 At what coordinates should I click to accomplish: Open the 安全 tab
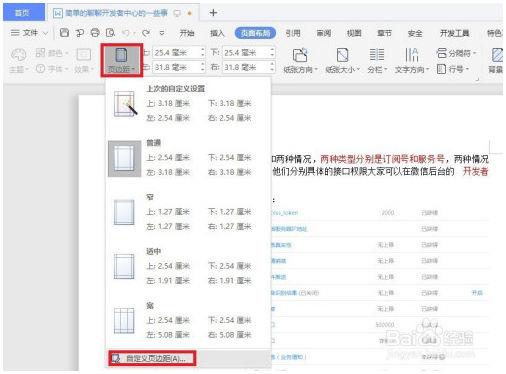coord(415,33)
